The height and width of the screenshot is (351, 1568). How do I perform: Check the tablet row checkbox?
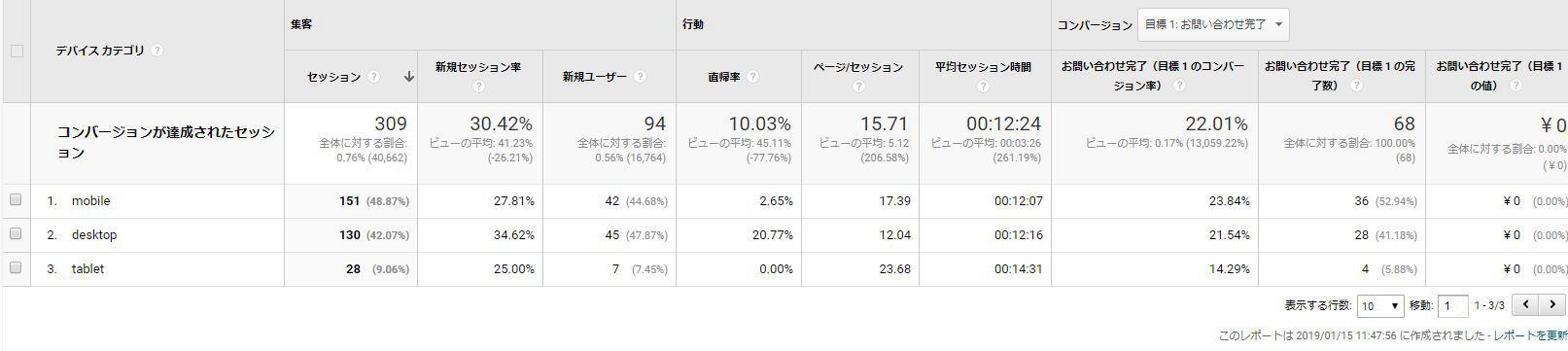(x=16, y=268)
